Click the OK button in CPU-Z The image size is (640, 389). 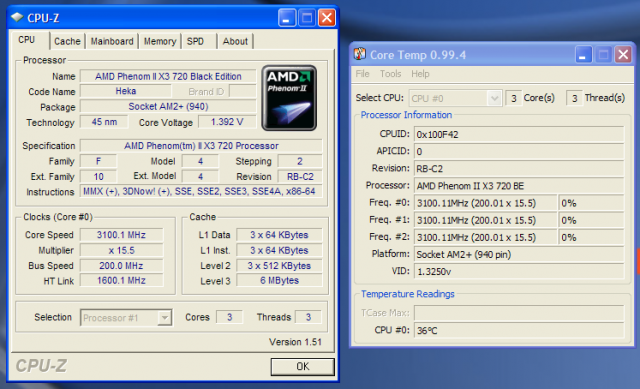[302, 367]
